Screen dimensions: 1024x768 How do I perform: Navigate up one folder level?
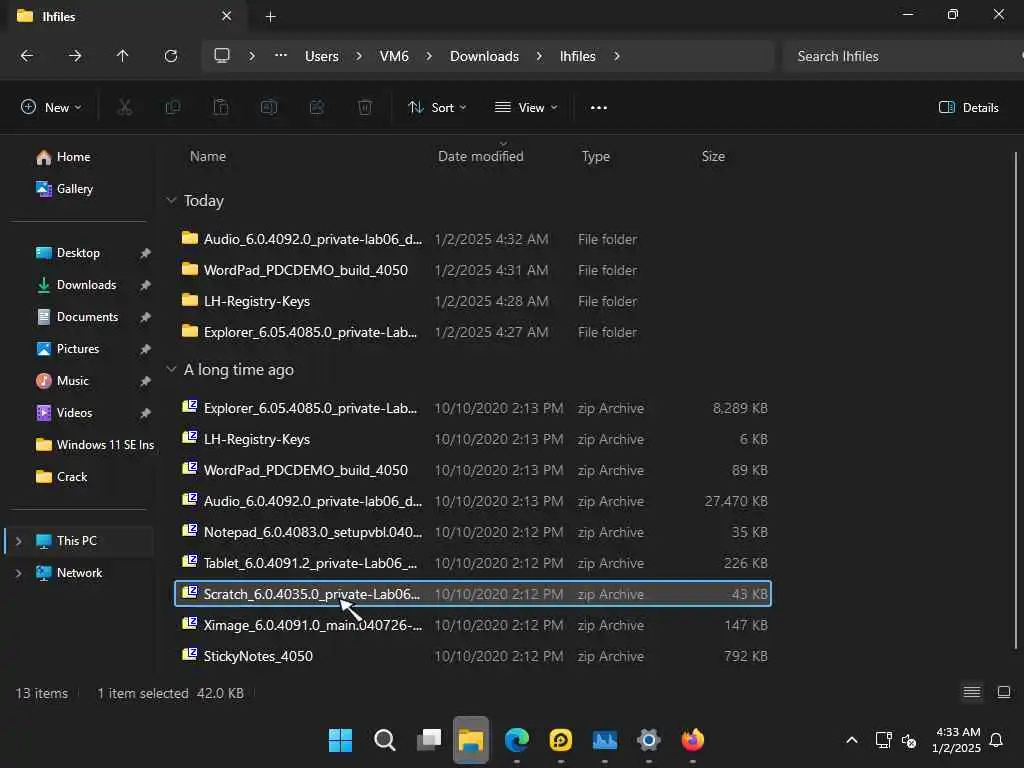tap(122, 56)
